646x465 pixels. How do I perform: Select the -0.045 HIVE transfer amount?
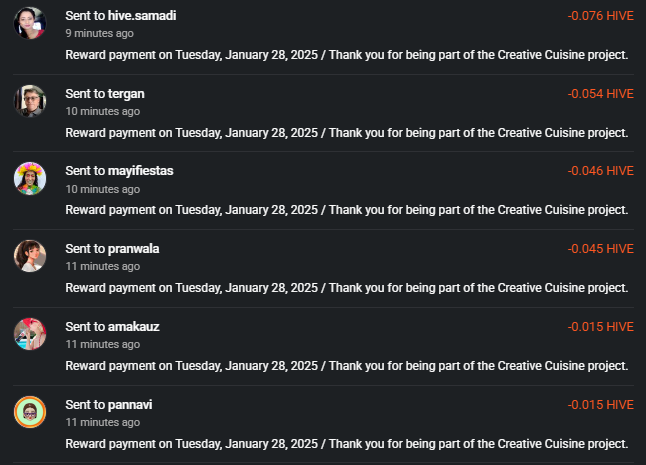pos(600,249)
